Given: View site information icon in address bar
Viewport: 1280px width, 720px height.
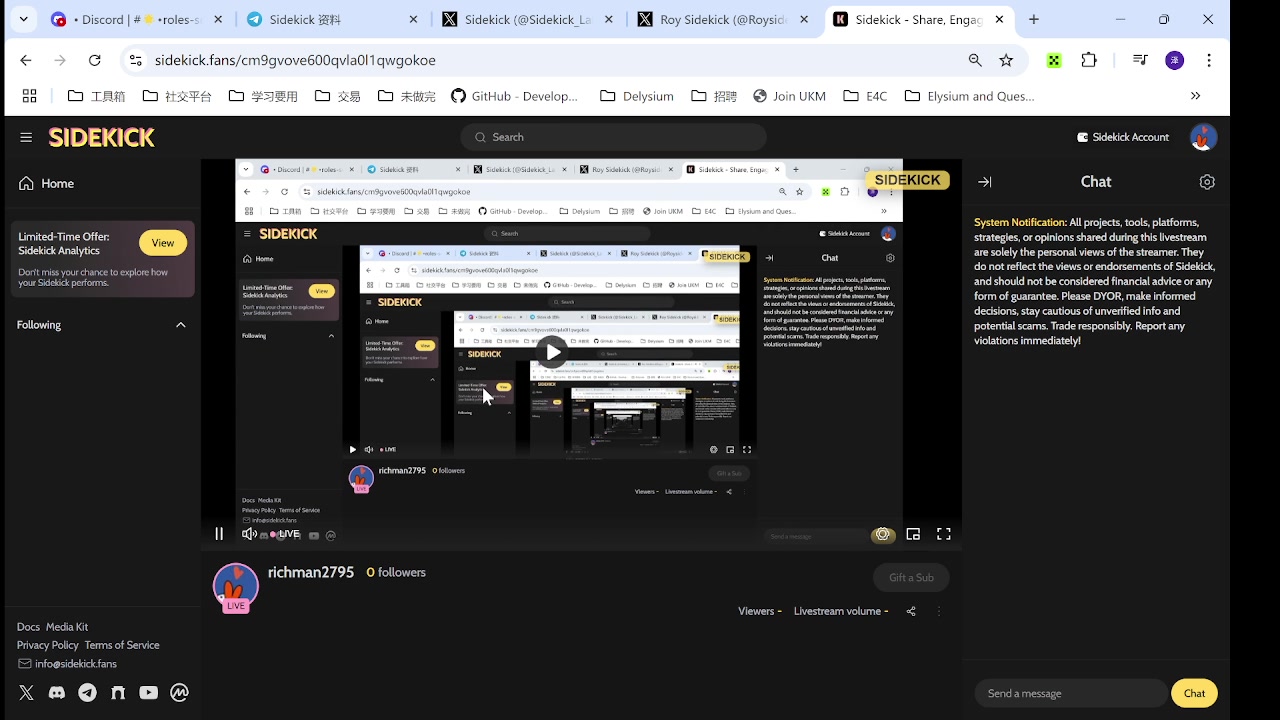Looking at the screenshot, I should [x=135, y=60].
